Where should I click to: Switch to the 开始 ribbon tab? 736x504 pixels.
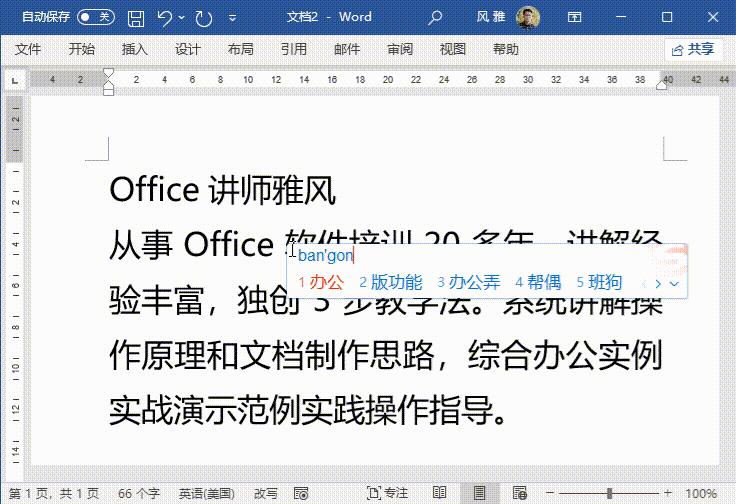click(82, 49)
